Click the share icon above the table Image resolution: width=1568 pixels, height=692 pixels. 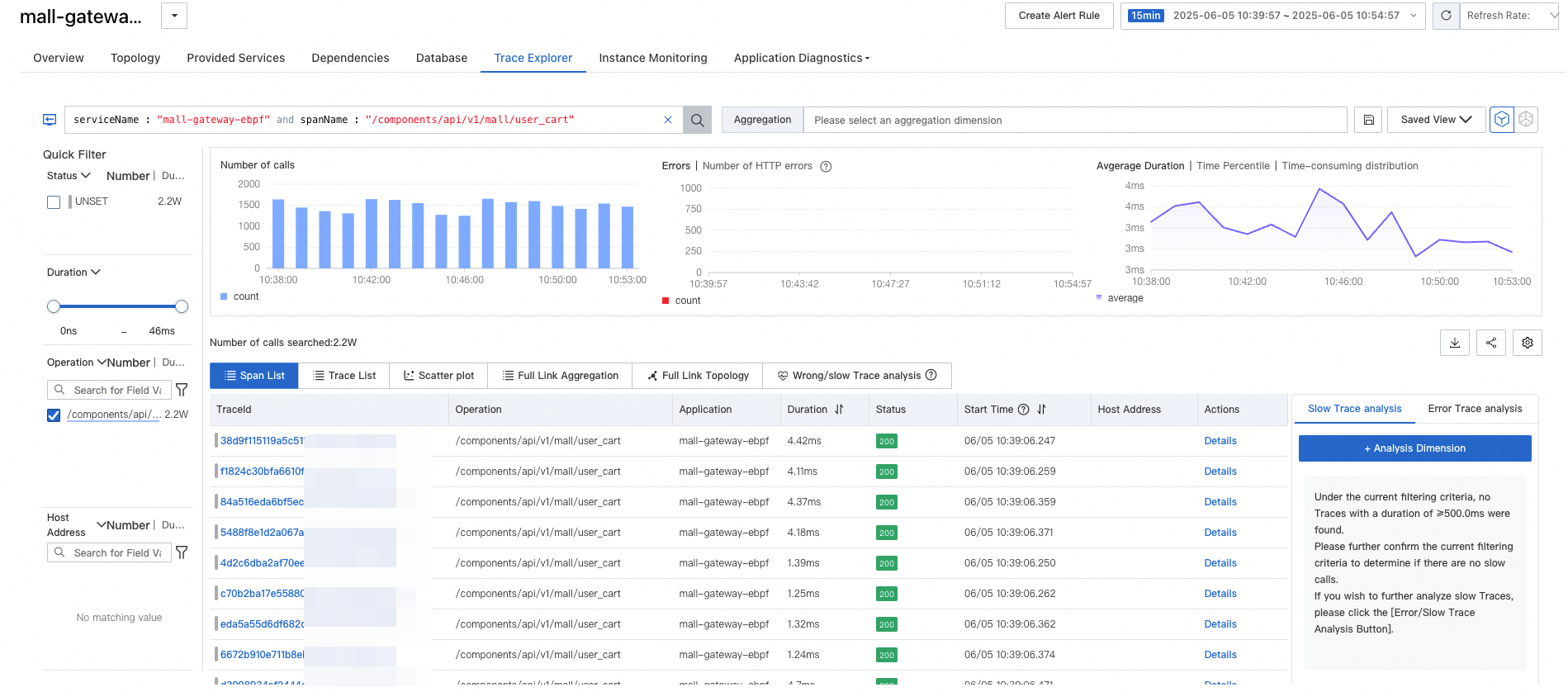pos(1491,343)
